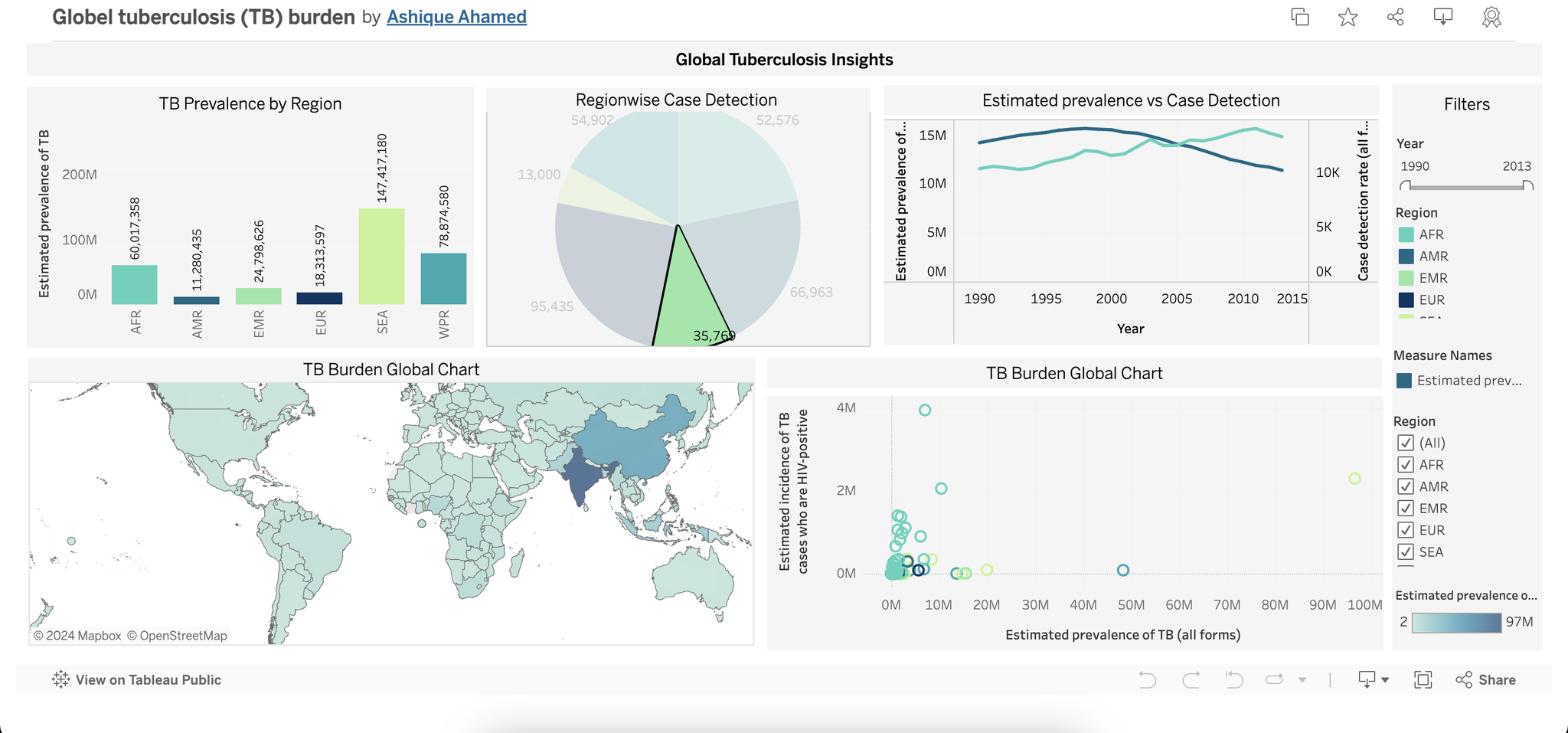
Task: Open the award ribbon icon in header
Action: [x=1491, y=17]
